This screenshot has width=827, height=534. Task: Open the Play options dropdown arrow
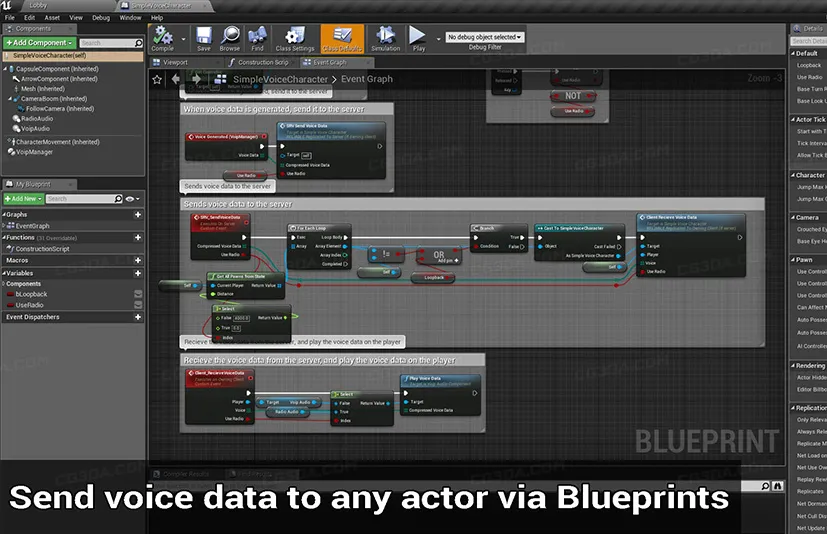(x=438, y=39)
